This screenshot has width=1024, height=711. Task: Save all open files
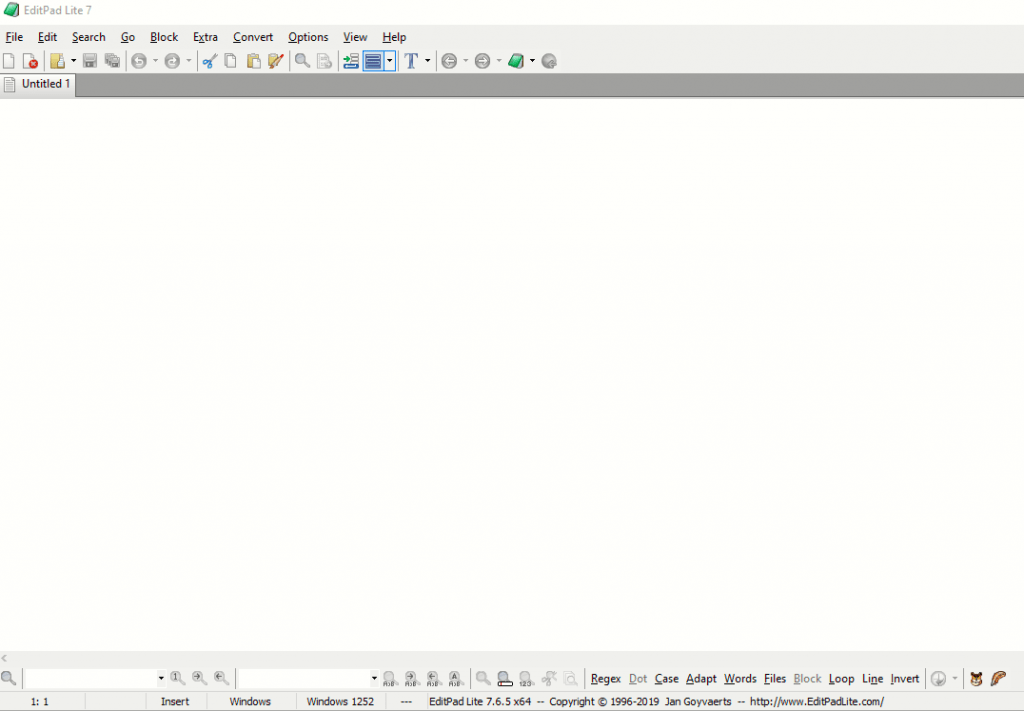point(112,61)
